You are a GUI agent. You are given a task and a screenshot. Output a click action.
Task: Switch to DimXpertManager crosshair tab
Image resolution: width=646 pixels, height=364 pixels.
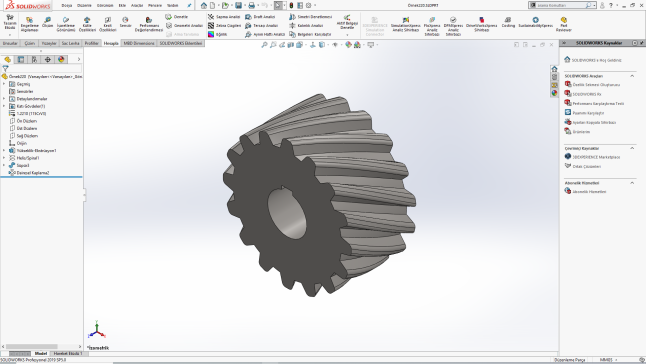click(48, 60)
